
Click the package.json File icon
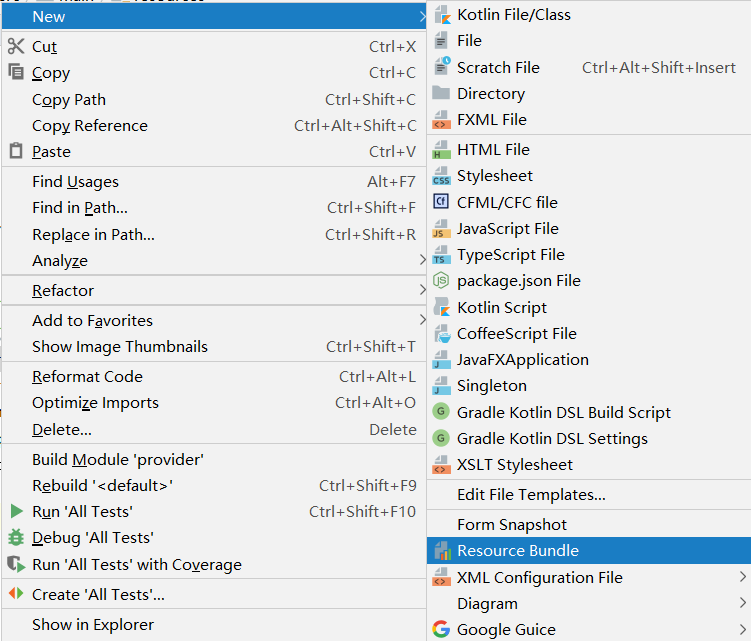coord(441,280)
